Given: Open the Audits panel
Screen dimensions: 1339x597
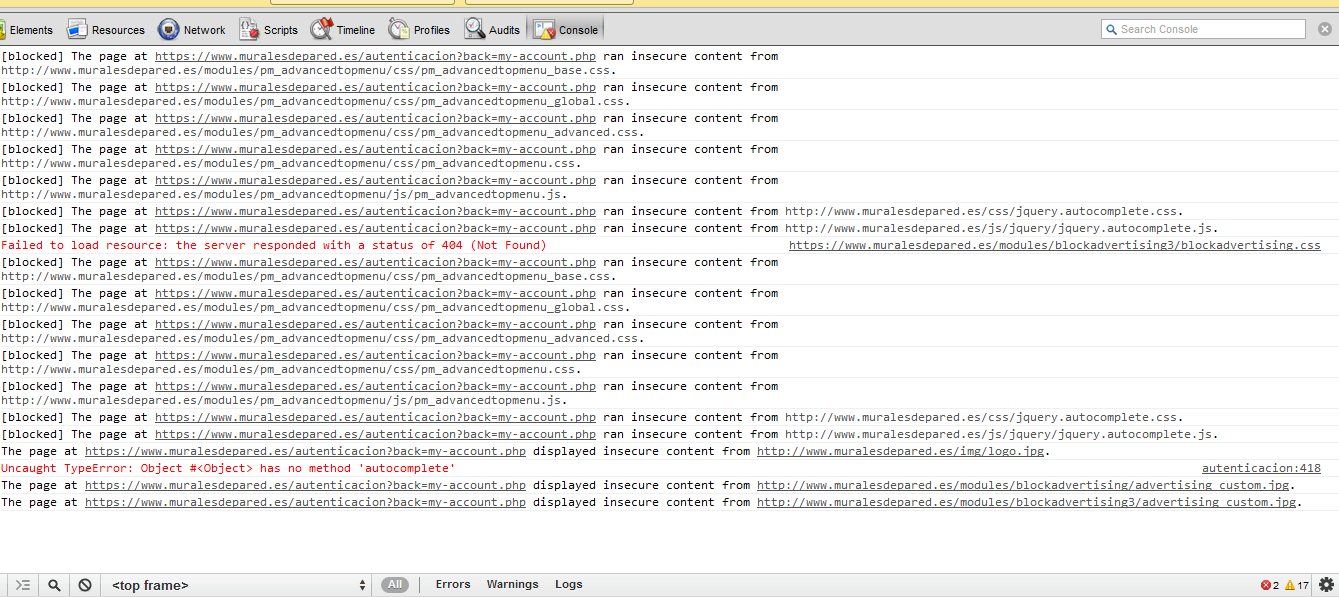Looking at the screenshot, I should (x=493, y=30).
